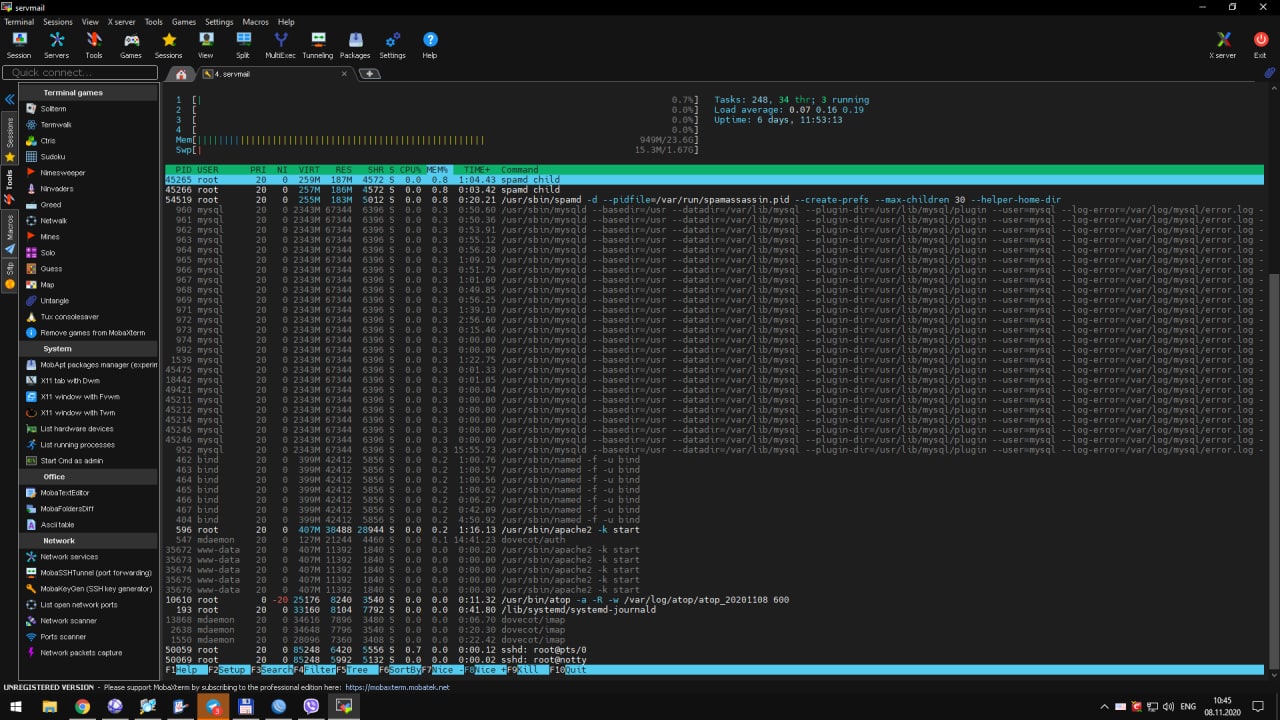Open Network packets capture

coord(81,652)
